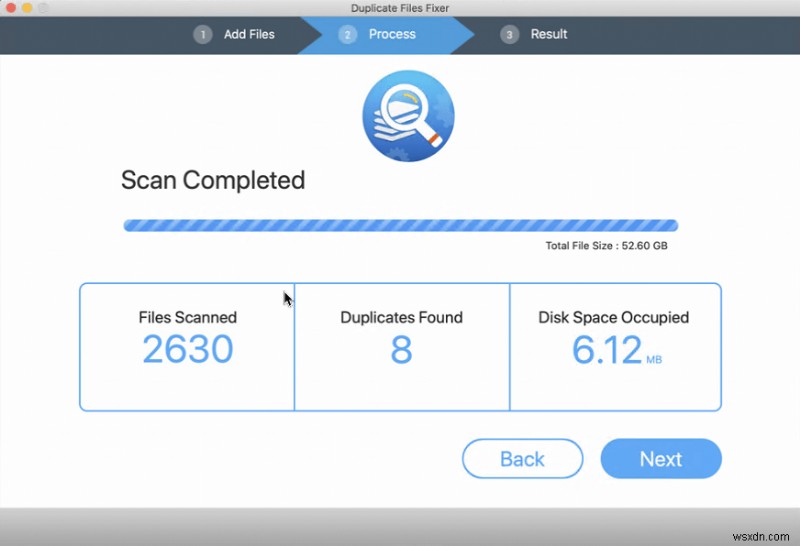Screen dimensions: 800x546
Task: Close the window with the red button
Action: click(12, 8)
